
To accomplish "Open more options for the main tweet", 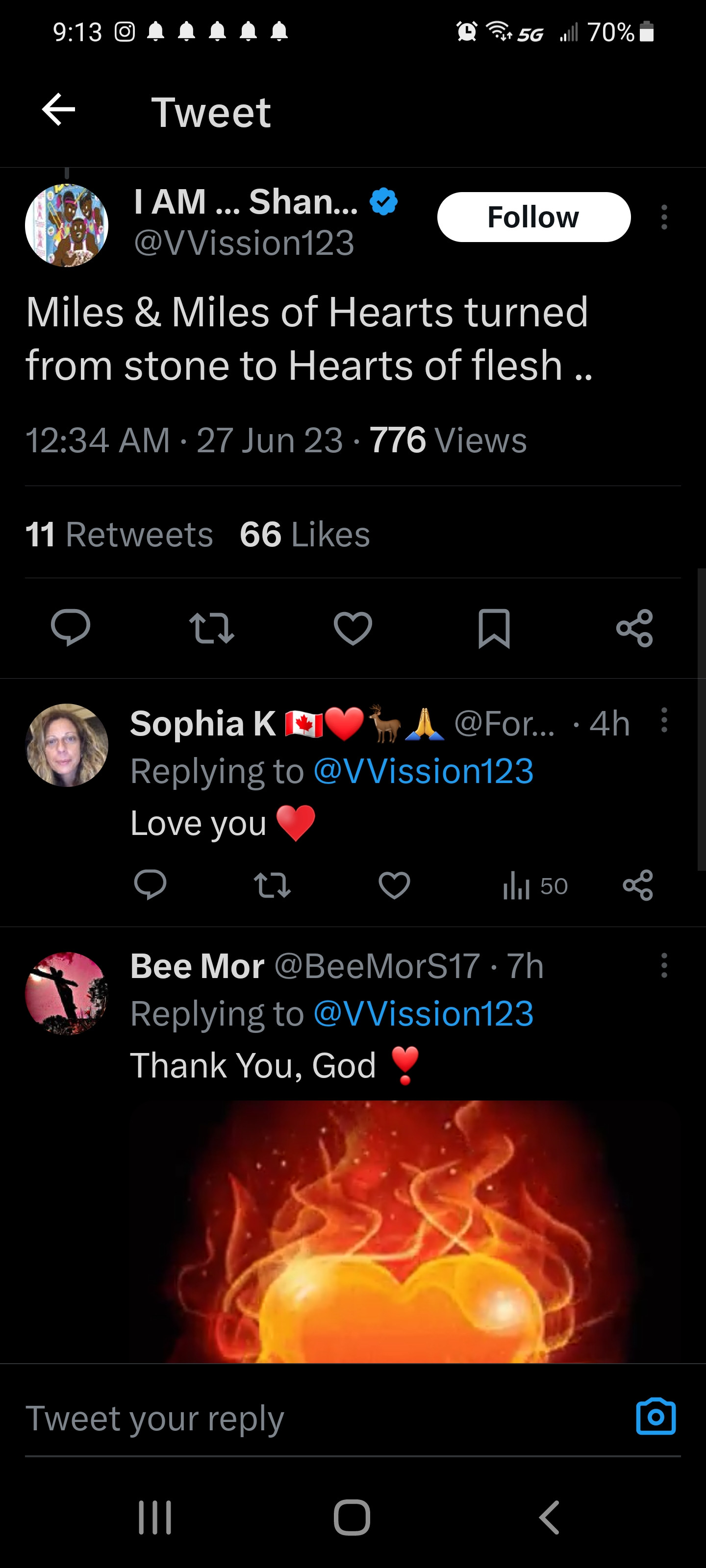I will [664, 217].
